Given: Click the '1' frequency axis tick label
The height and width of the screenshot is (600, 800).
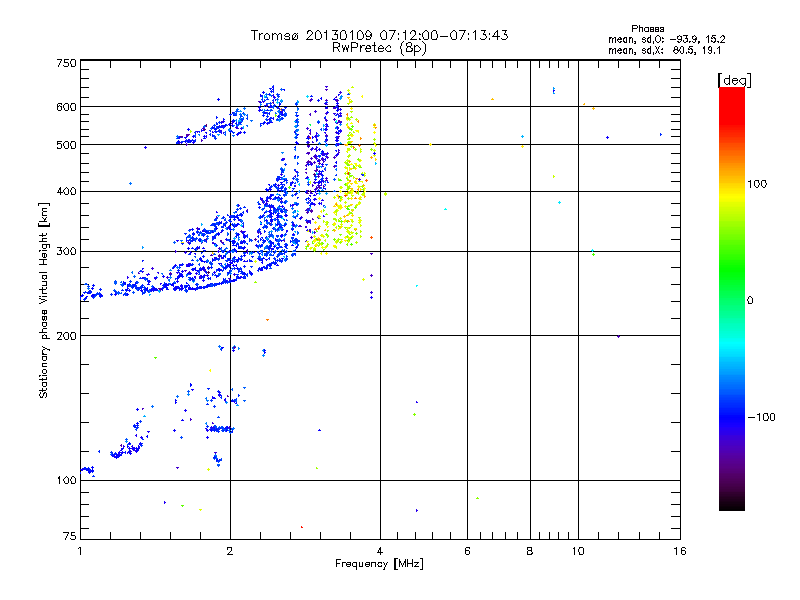Looking at the screenshot, I should 80,551.
